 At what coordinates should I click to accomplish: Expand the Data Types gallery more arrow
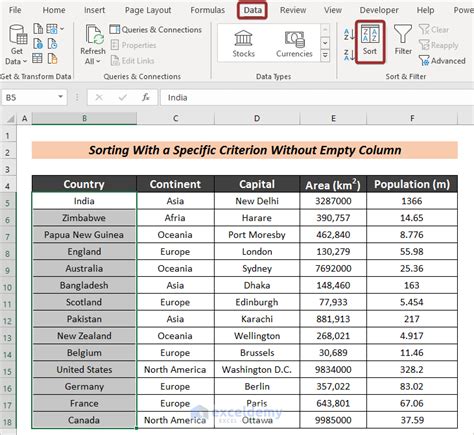pos(325,56)
